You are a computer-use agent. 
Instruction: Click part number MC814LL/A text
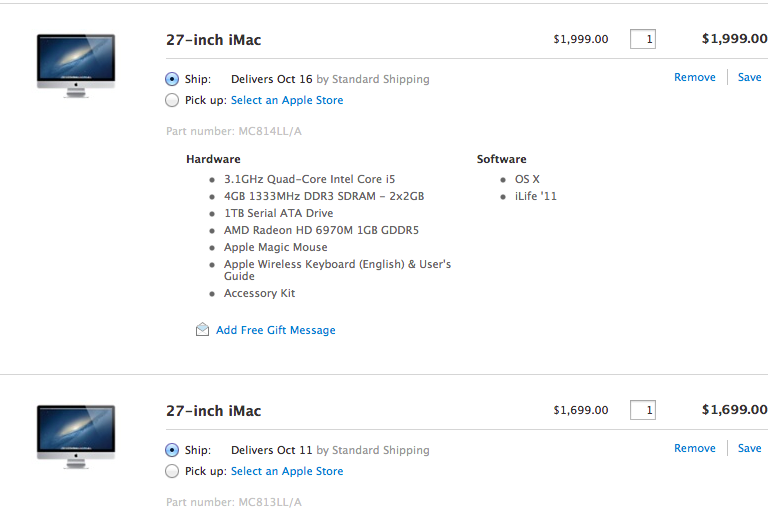pos(234,131)
